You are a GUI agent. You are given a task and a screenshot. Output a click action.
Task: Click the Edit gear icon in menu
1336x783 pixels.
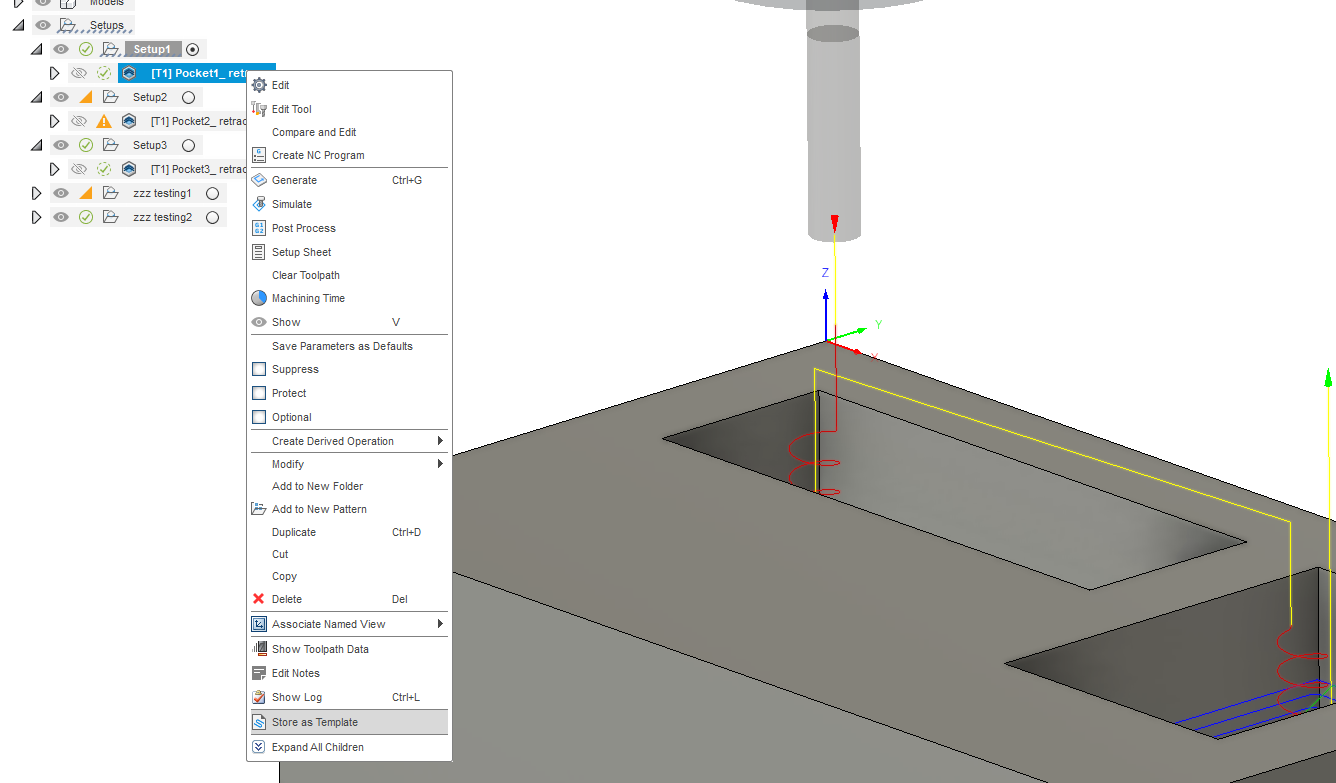pos(260,85)
